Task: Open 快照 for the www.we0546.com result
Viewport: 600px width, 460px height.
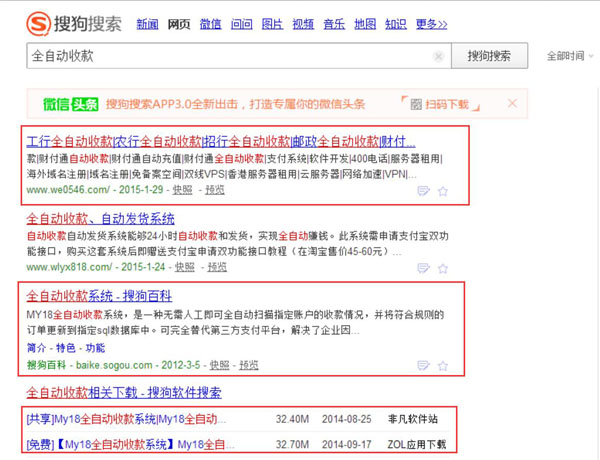Action: tap(183, 190)
